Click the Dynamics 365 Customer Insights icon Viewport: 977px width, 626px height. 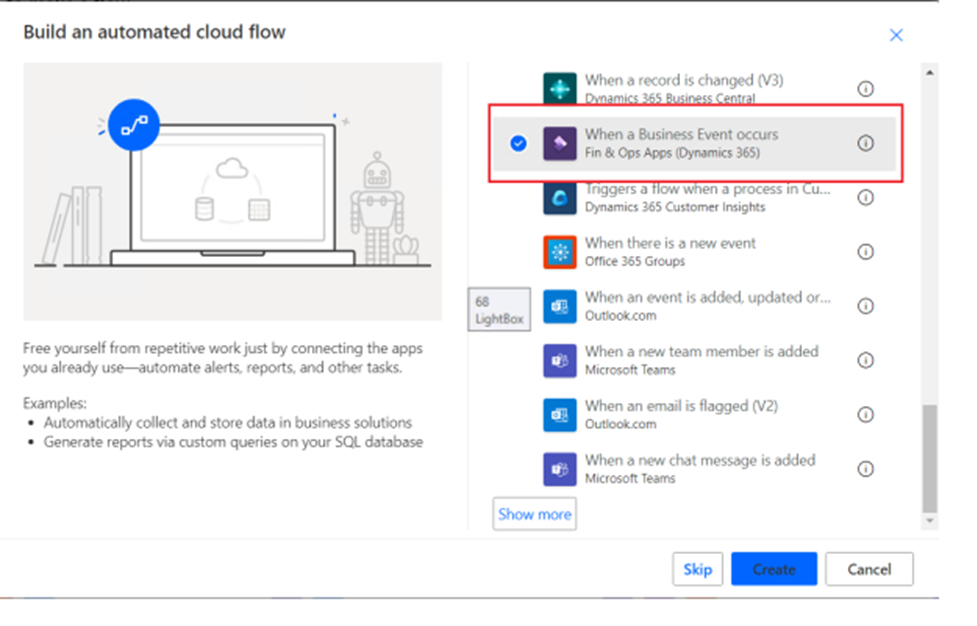[560, 197]
